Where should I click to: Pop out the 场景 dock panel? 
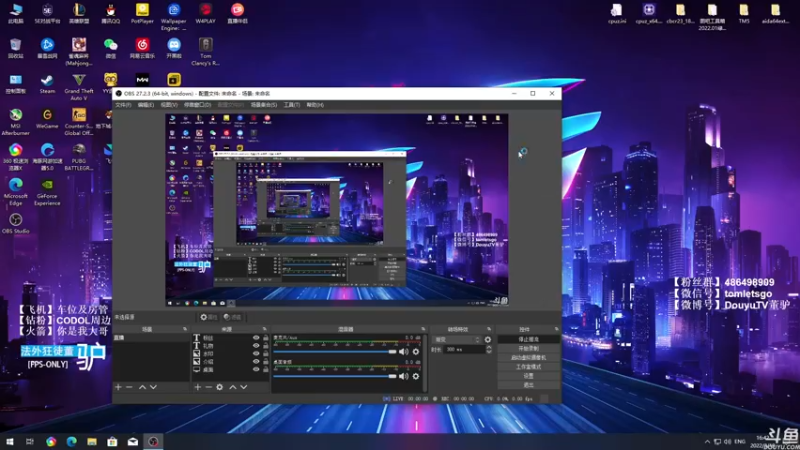(185, 329)
